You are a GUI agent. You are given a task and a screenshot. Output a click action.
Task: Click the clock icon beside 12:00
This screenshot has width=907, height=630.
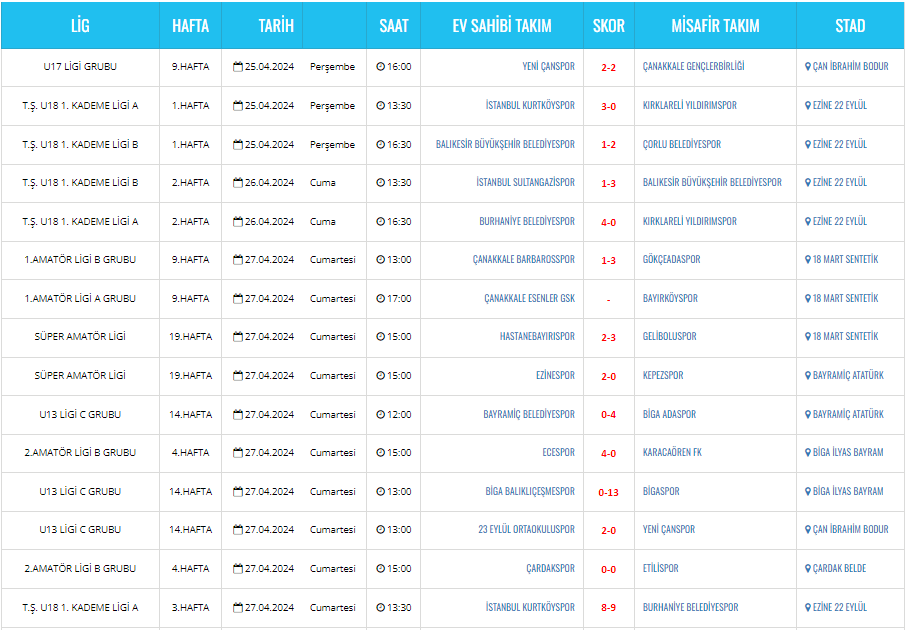[x=380, y=414]
